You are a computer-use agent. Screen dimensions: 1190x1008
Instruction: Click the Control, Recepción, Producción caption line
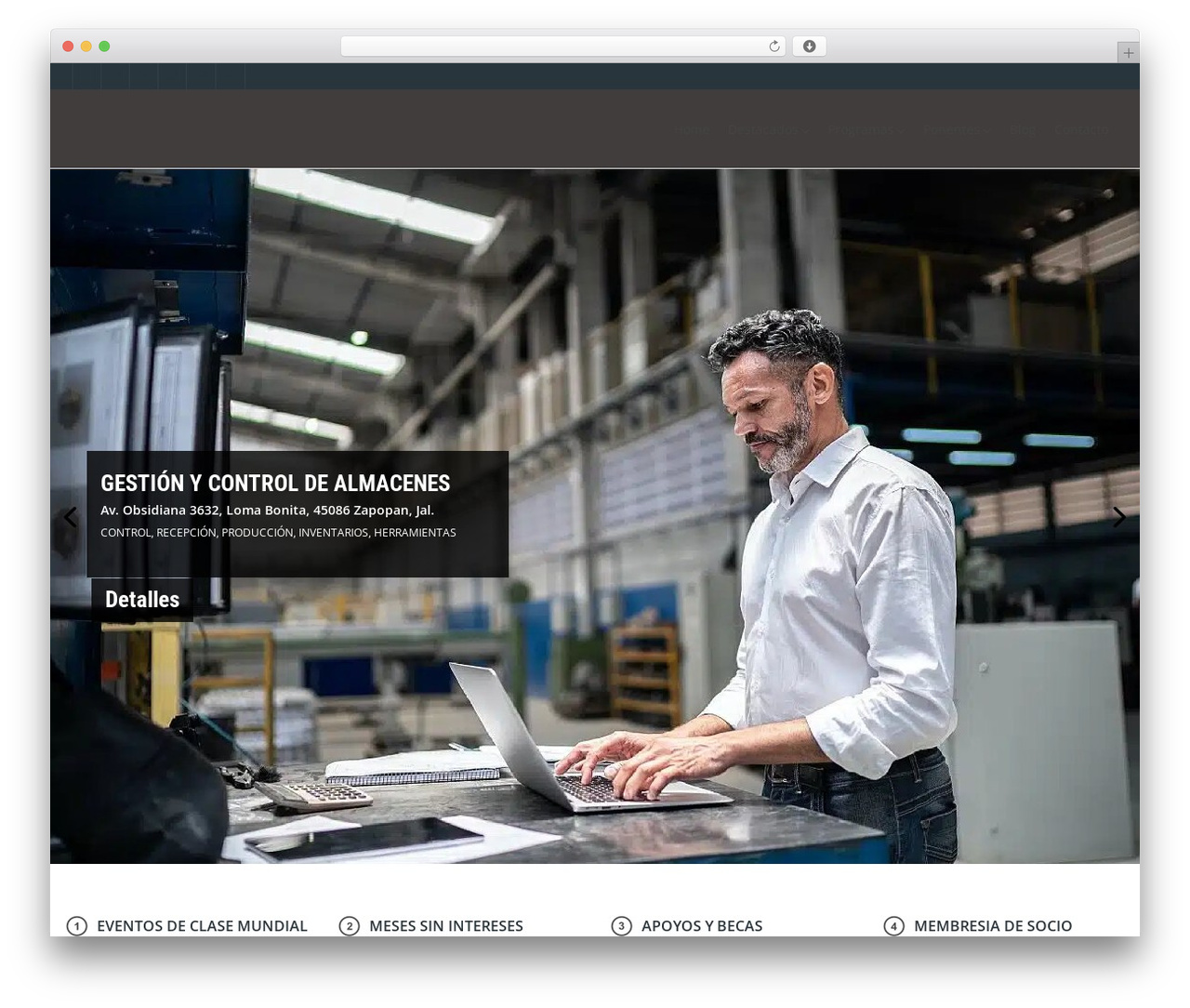pos(278,533)
